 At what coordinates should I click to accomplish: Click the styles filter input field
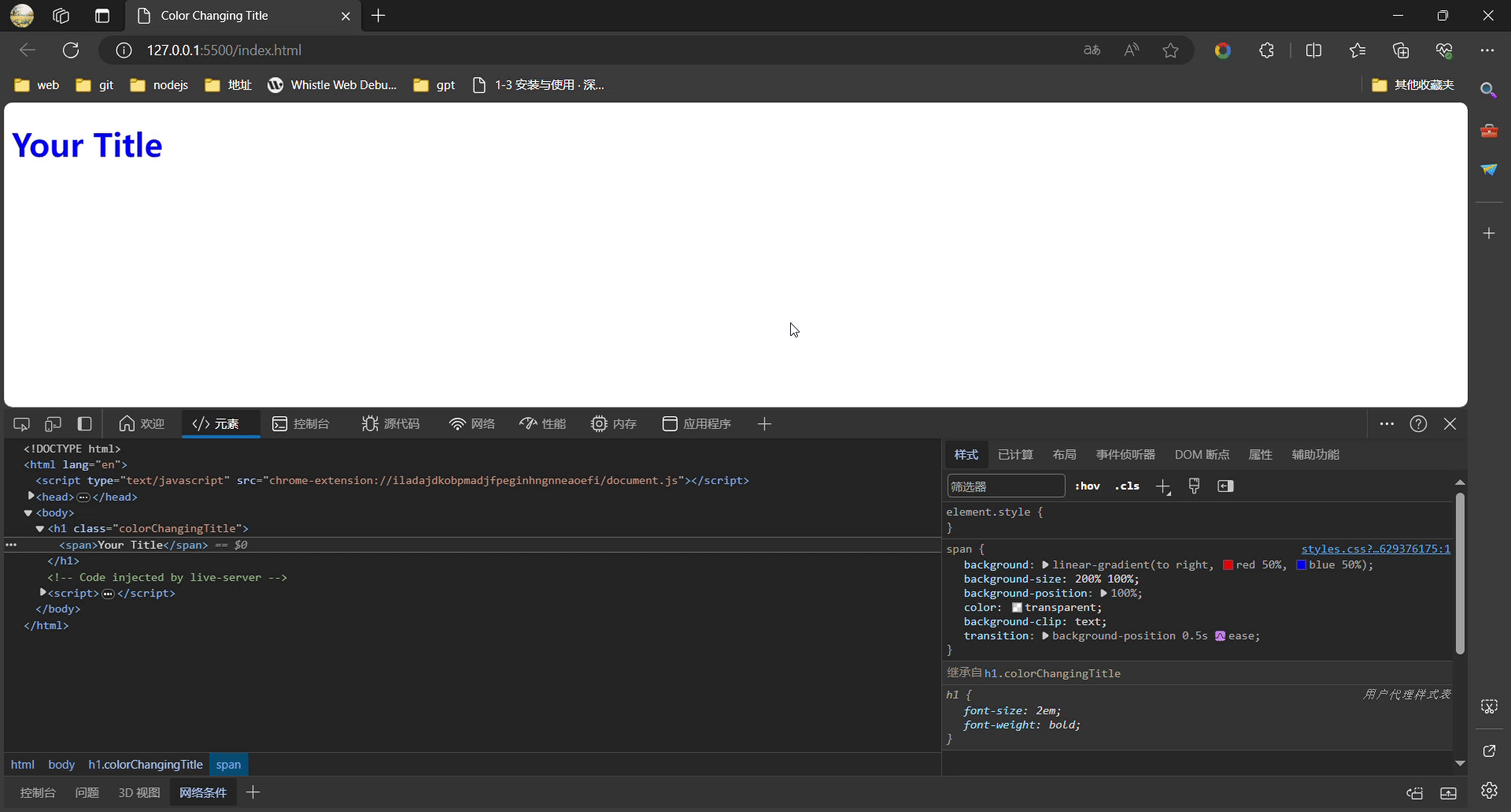[1006, 485]
